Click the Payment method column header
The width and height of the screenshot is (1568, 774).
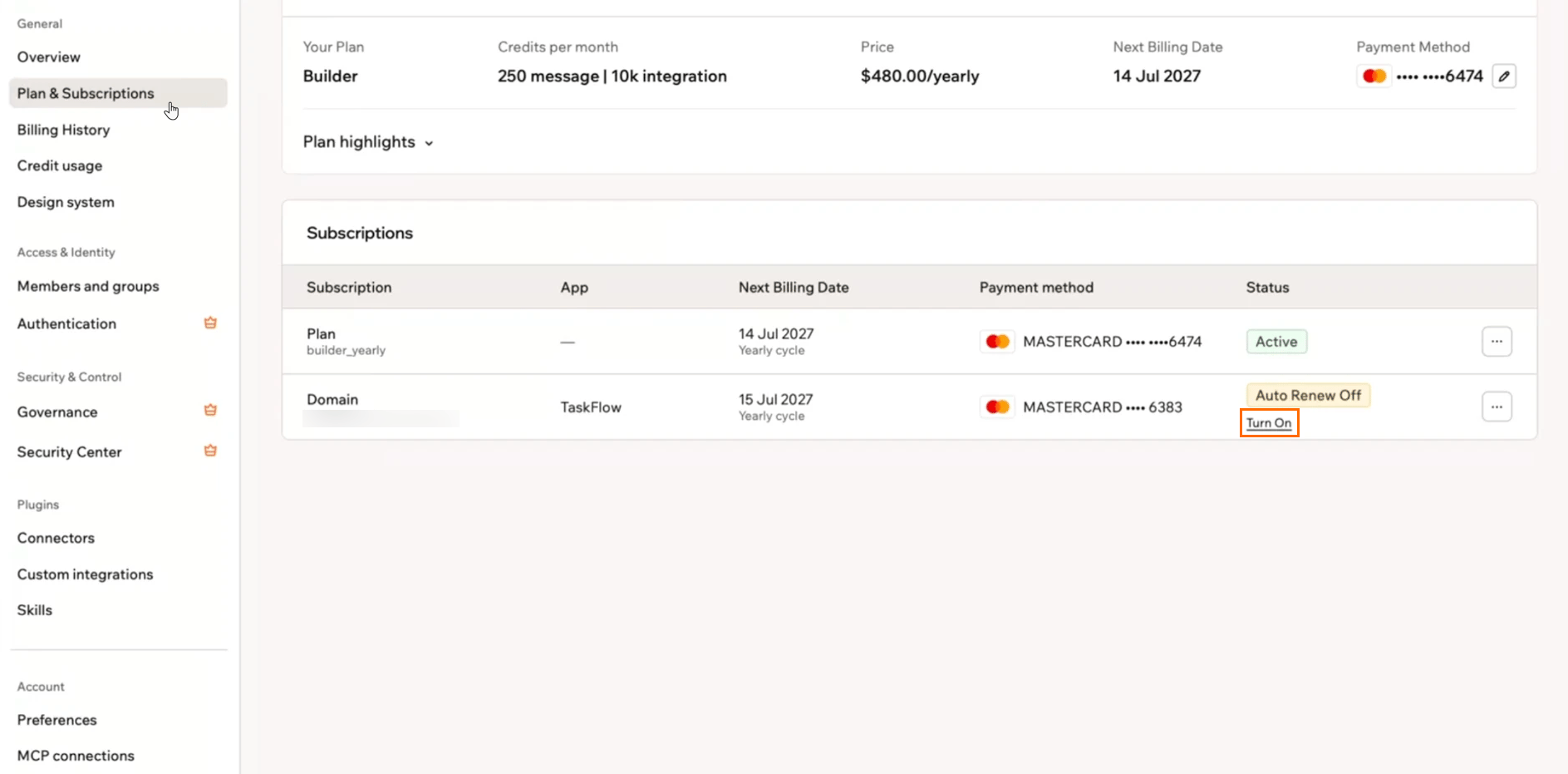pos(1036,288)
